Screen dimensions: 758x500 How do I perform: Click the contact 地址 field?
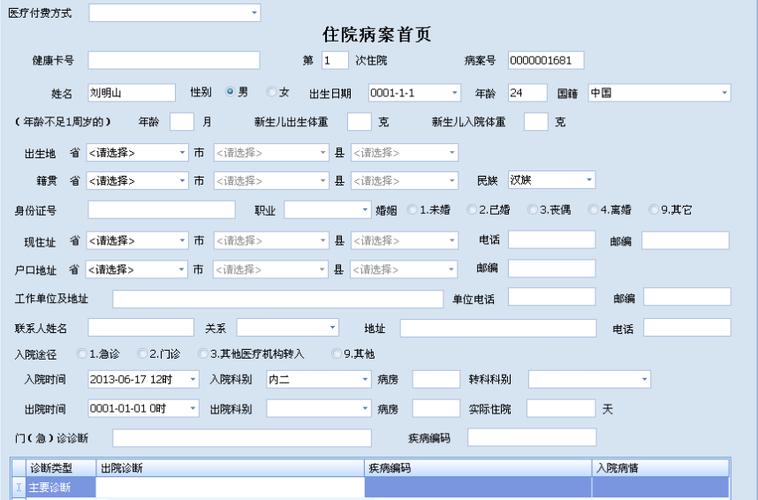point(498,328)
